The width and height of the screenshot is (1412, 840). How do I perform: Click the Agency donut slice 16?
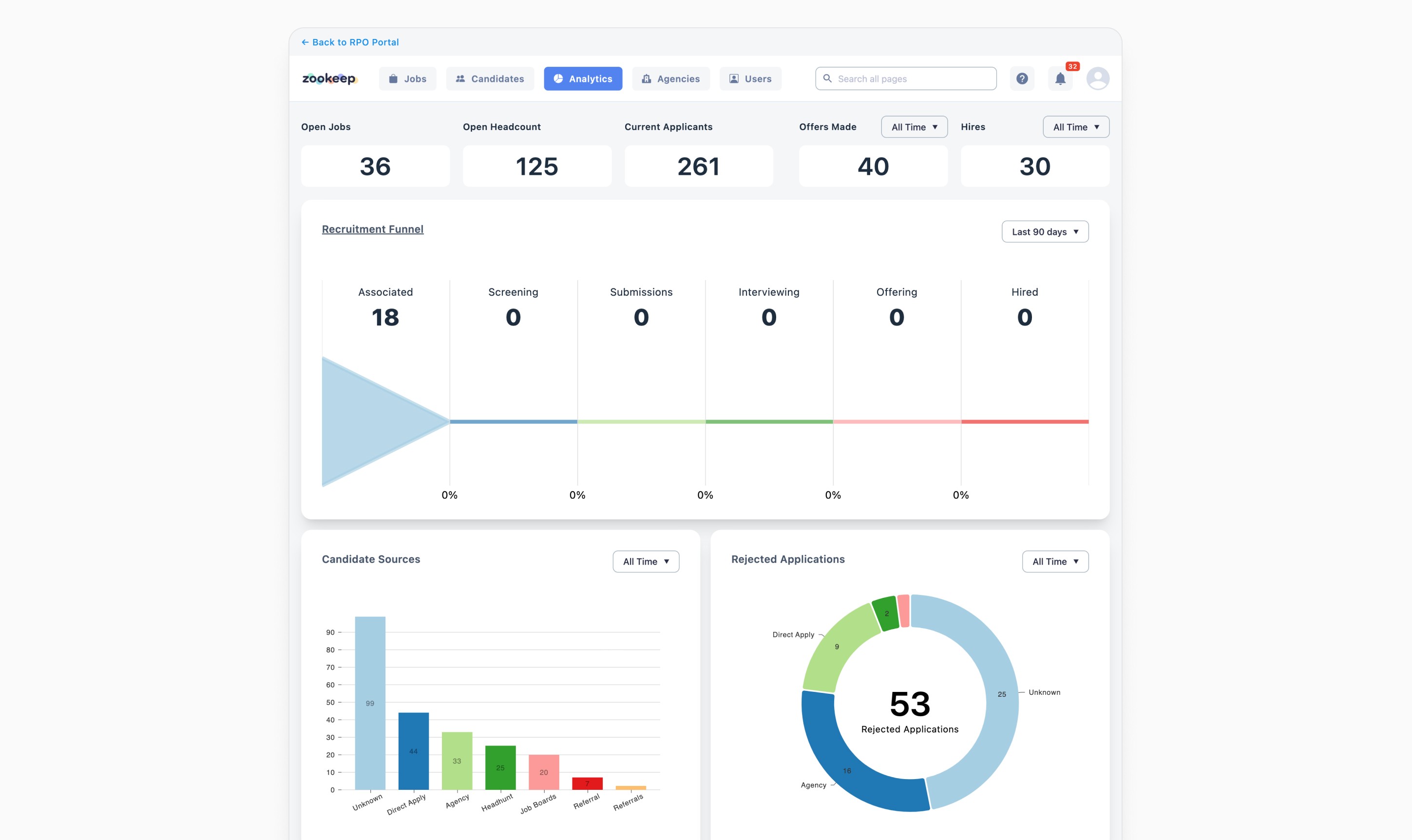[847, 770]
